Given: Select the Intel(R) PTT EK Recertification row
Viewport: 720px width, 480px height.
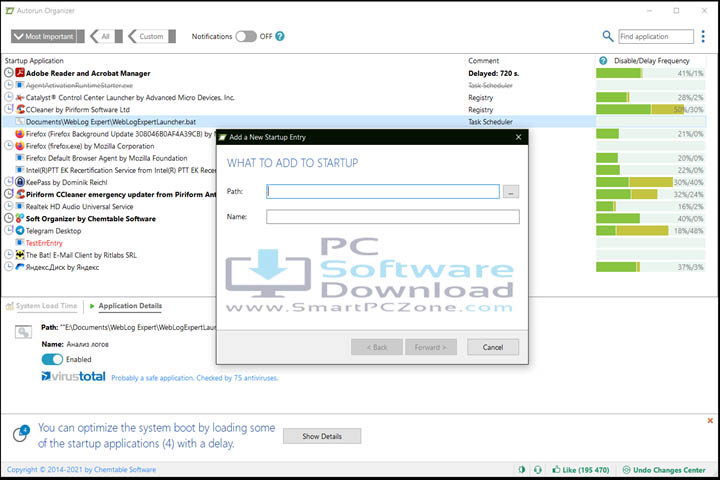Looking at the screenshot, I should point(121,170).
